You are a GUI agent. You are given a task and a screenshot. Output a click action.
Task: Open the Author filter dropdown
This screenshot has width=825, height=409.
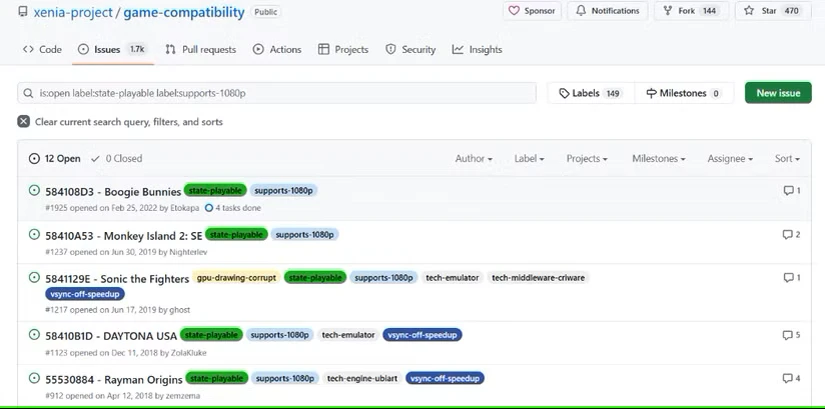pos(474,158)
